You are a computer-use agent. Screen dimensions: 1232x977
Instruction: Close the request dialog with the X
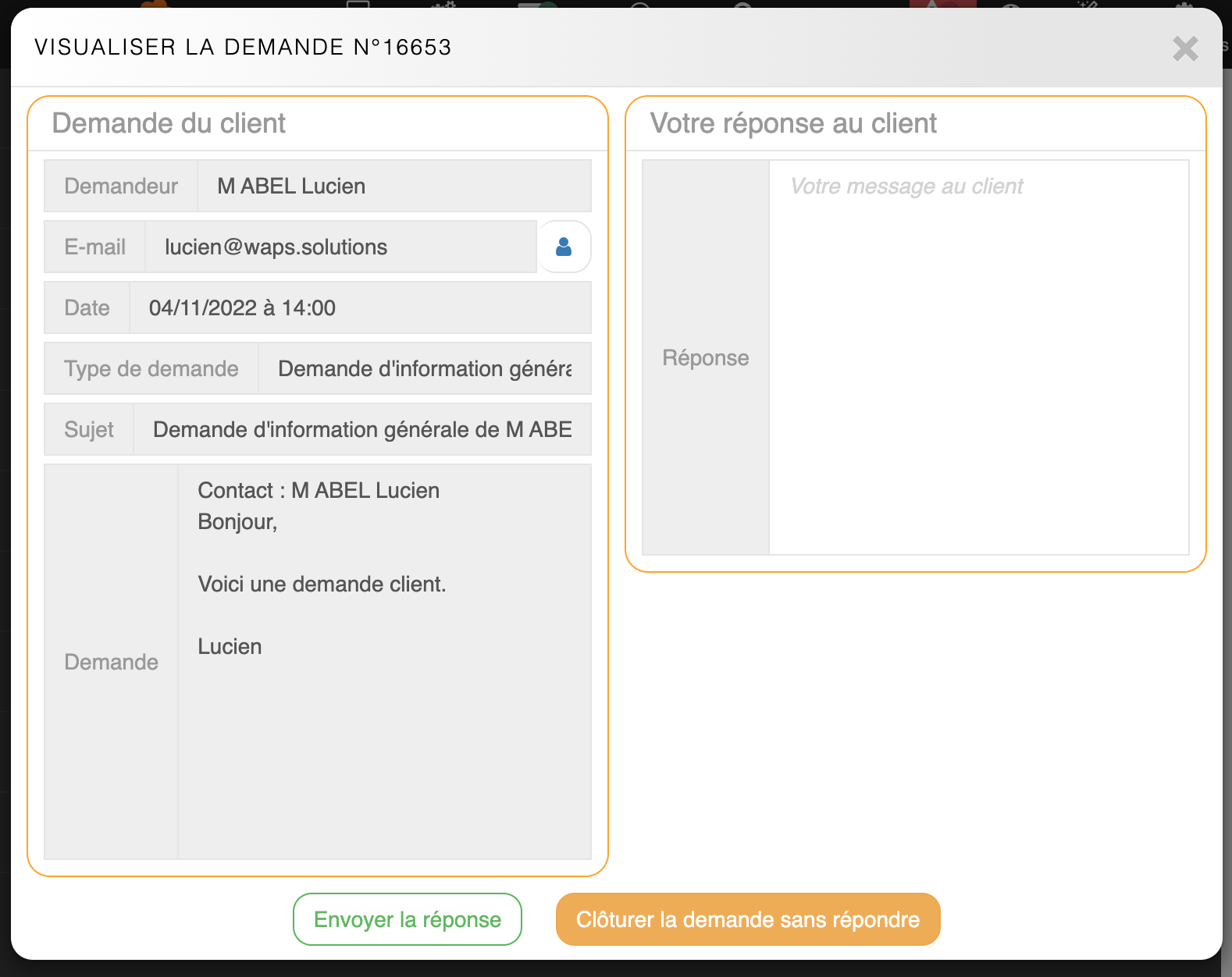(x=1184, y=49)
